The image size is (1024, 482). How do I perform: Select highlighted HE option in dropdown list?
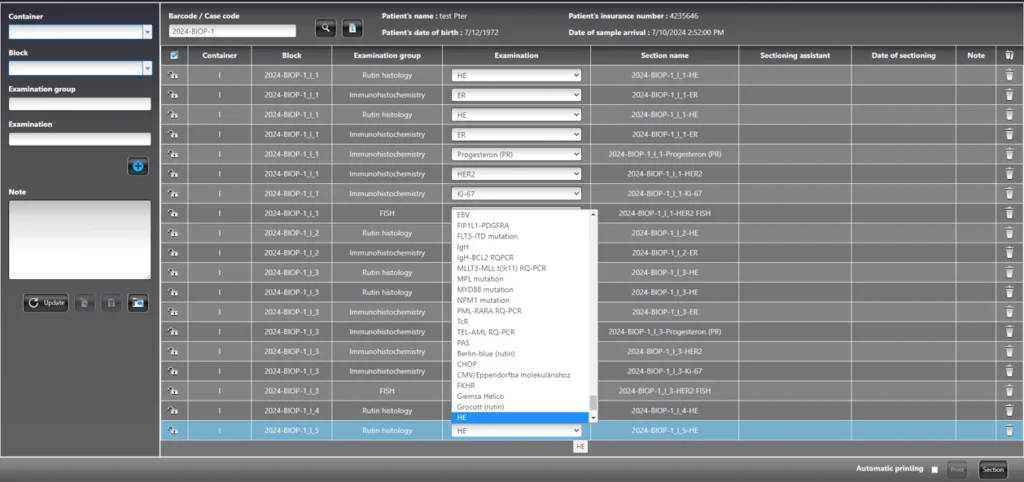[x=520, y=417]
